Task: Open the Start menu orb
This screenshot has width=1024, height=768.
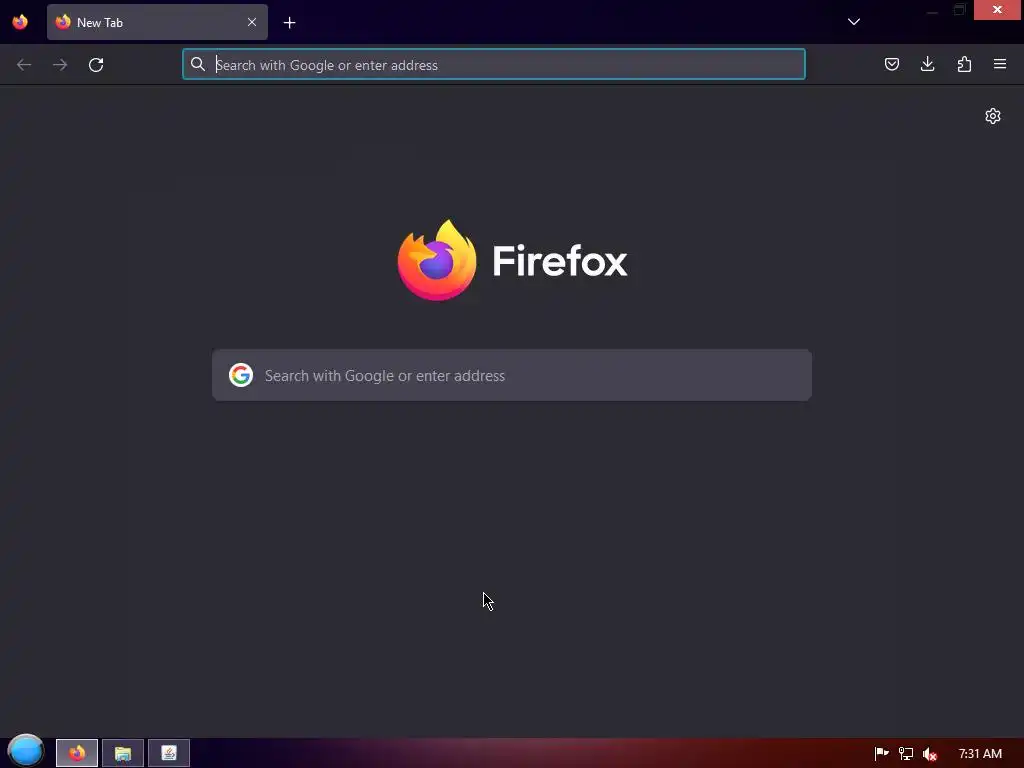Action: click(x=25, y=751)
